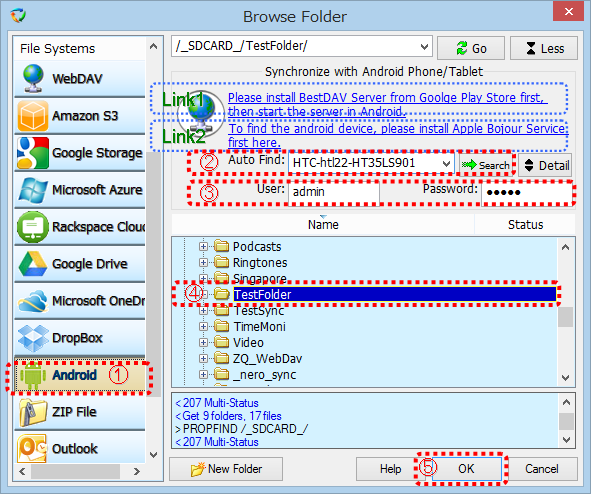
Task: Open Help
Action: coord(390,469)
